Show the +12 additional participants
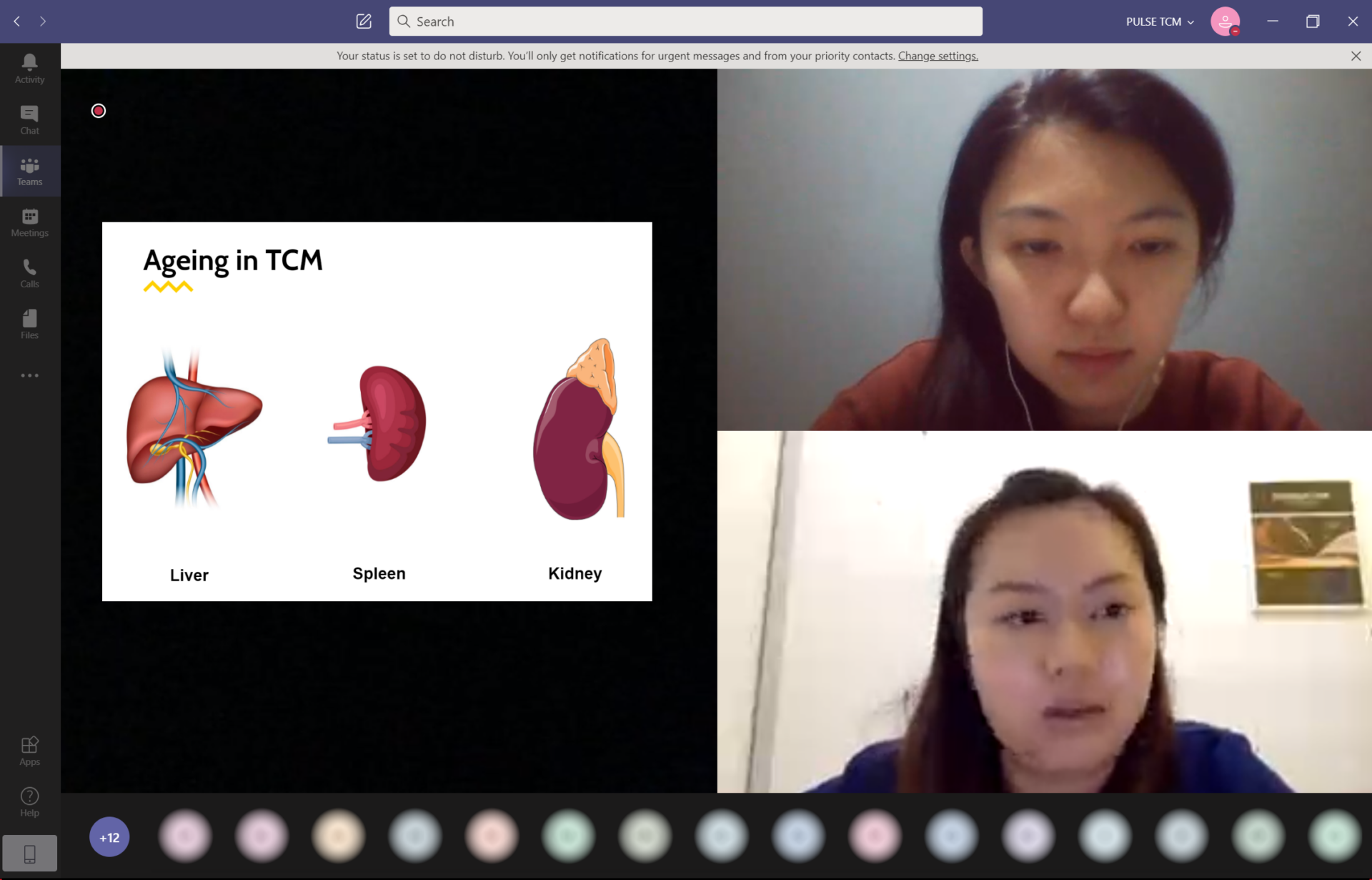This screenshot has height=880, width=1372. [x=109, y=837]
